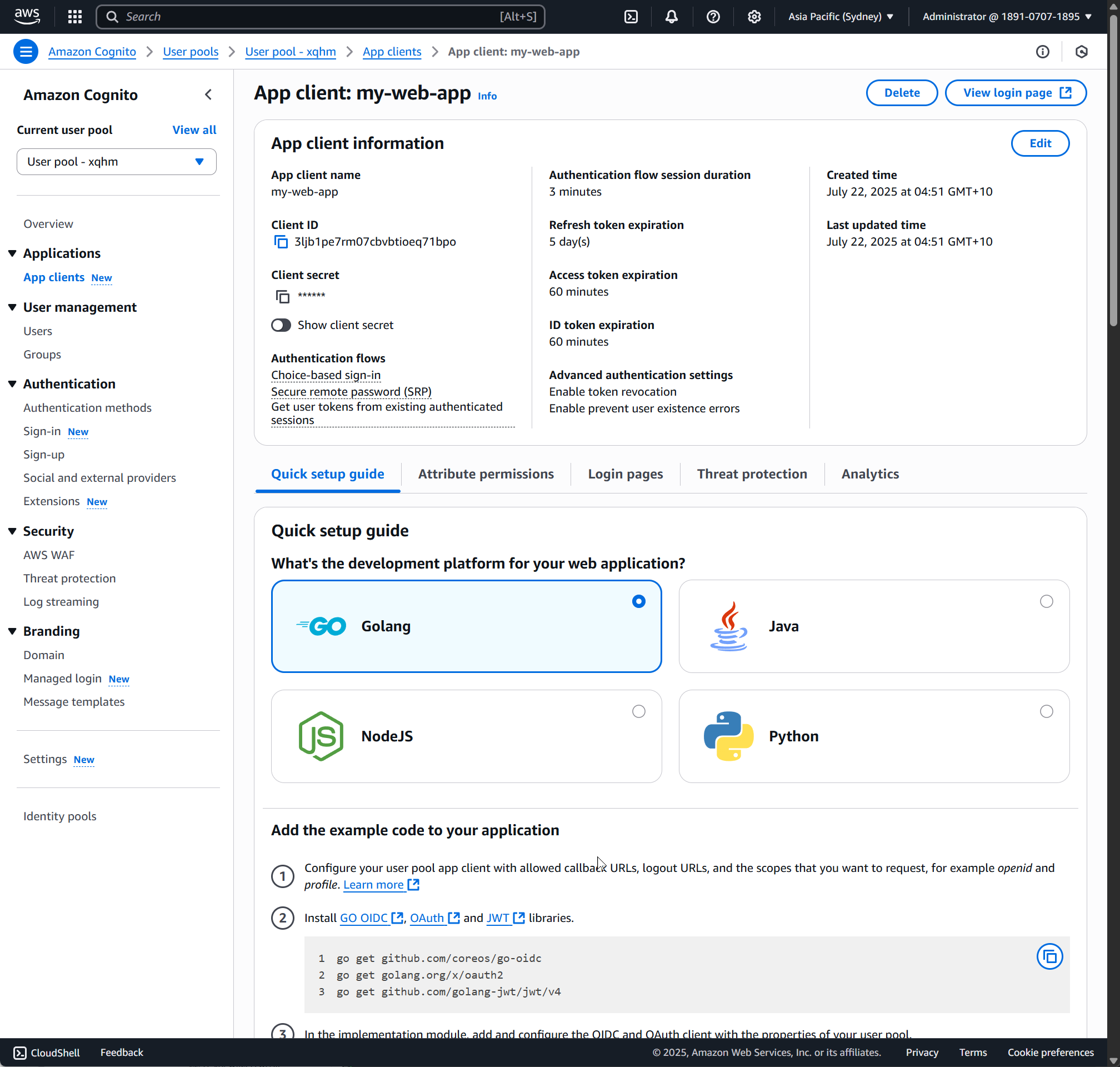Collapse the Amazon Cognito side navigation

(208, 94)
